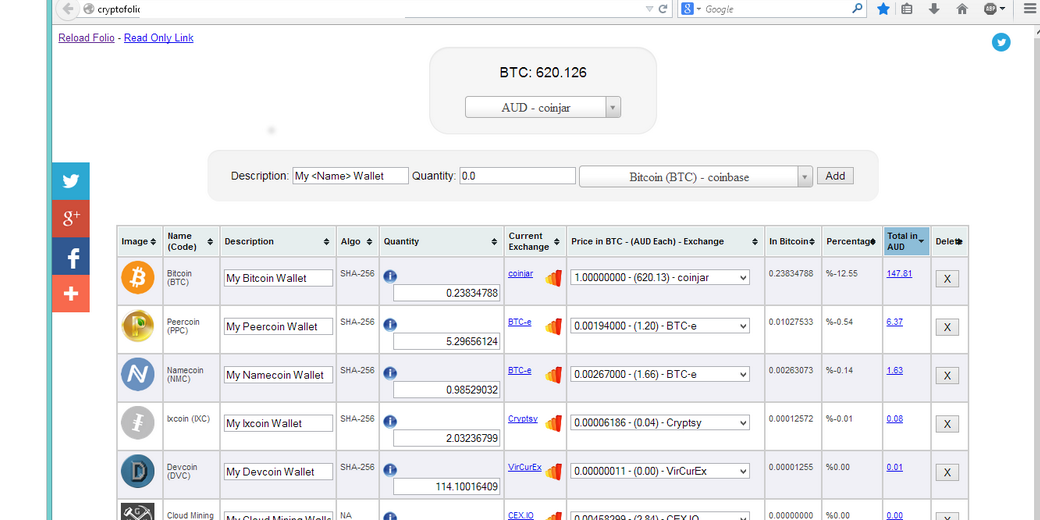Click the VirCurEx exchange link
This screenshot has height=520, width=1040.
point(525,467)
